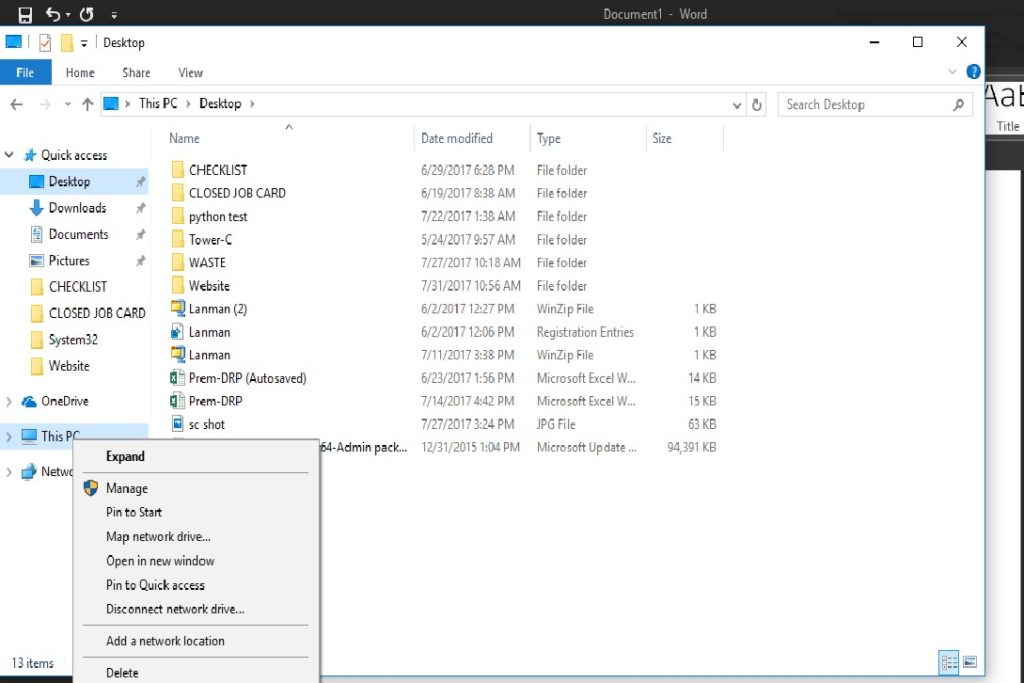This screenshot has height=683, width=1024.
Task: Switch to the View ribbon tab
Action: click(x=190, y=72)
